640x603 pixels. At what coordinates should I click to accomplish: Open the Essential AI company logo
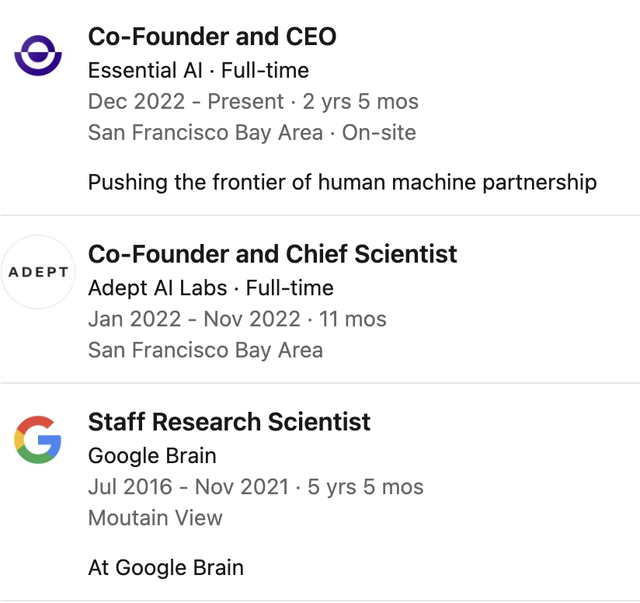pos(38,56)
